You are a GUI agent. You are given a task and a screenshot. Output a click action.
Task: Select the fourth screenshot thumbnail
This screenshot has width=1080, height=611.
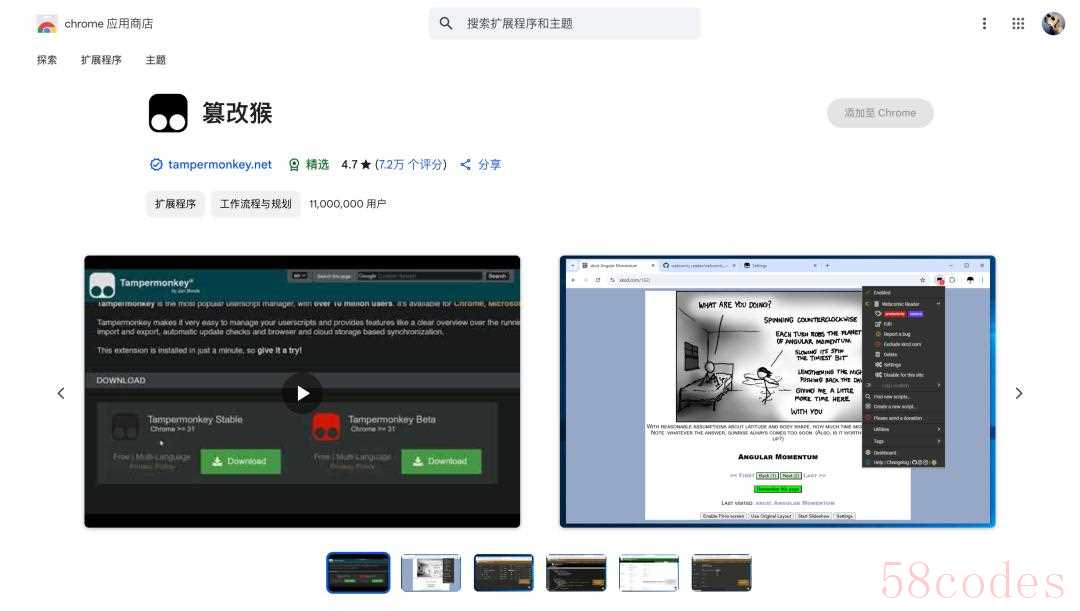coord(576,572)
